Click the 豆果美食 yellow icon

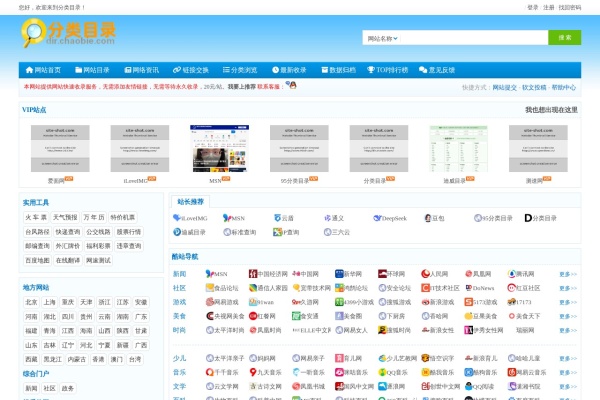coord(468,316)
